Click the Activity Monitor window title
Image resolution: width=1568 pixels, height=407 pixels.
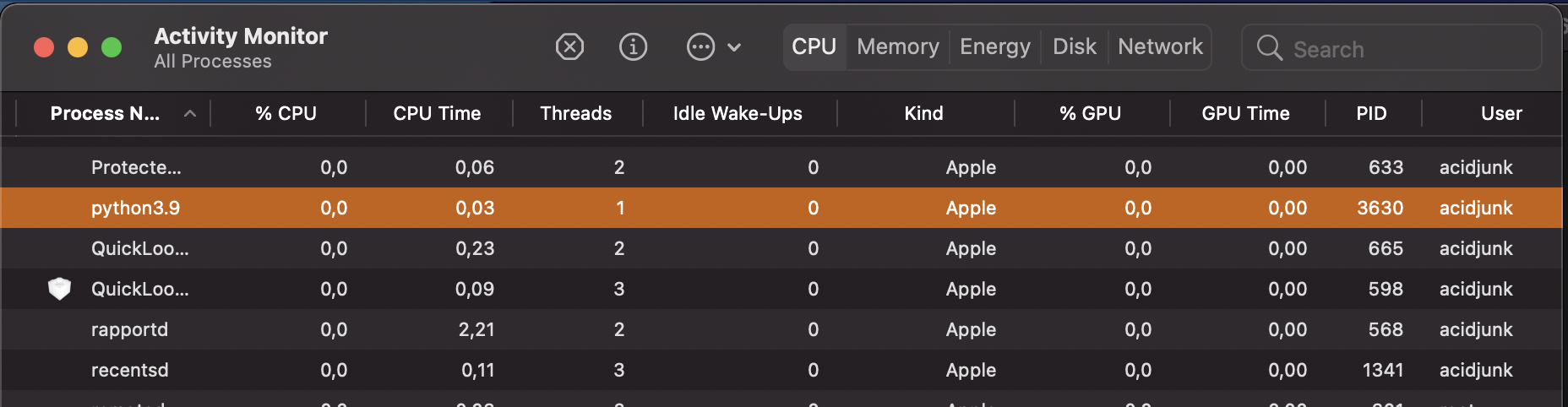[x=241, y=35]
